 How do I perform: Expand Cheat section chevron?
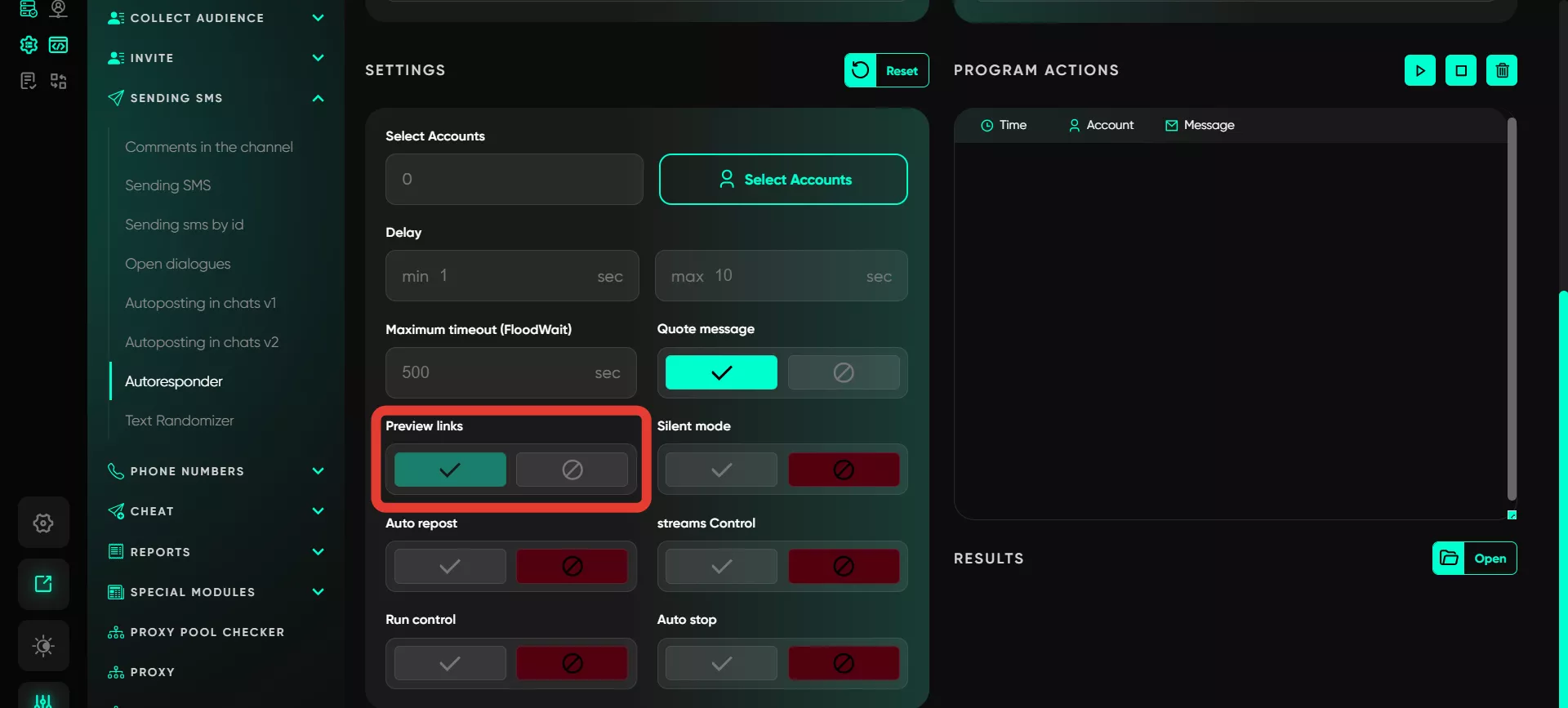click(318, 511)
